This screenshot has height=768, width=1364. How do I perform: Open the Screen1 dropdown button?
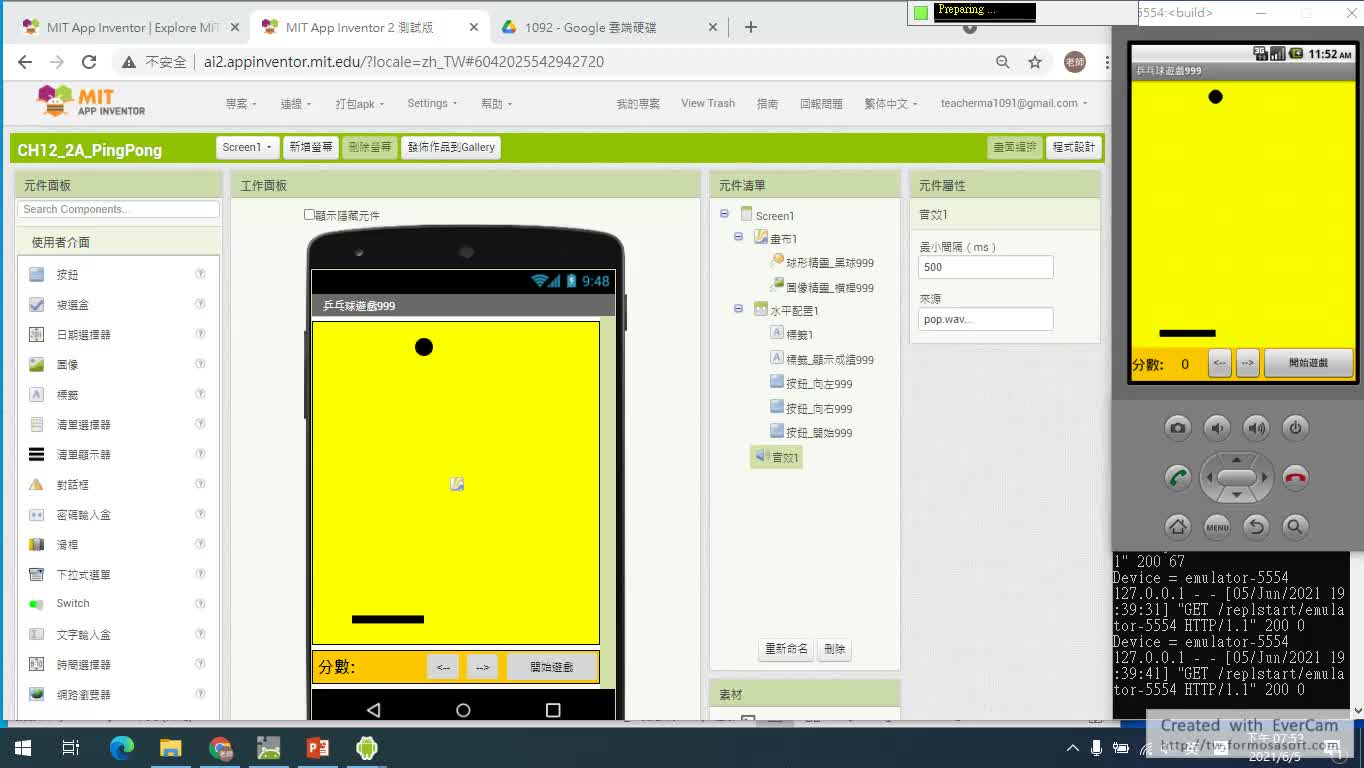coord(247,147)
